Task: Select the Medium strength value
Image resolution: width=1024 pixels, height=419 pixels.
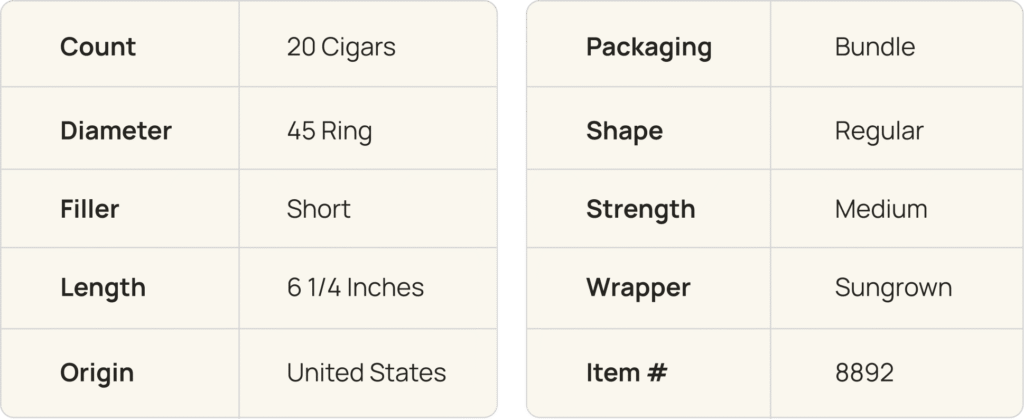Action: [881, 209]
